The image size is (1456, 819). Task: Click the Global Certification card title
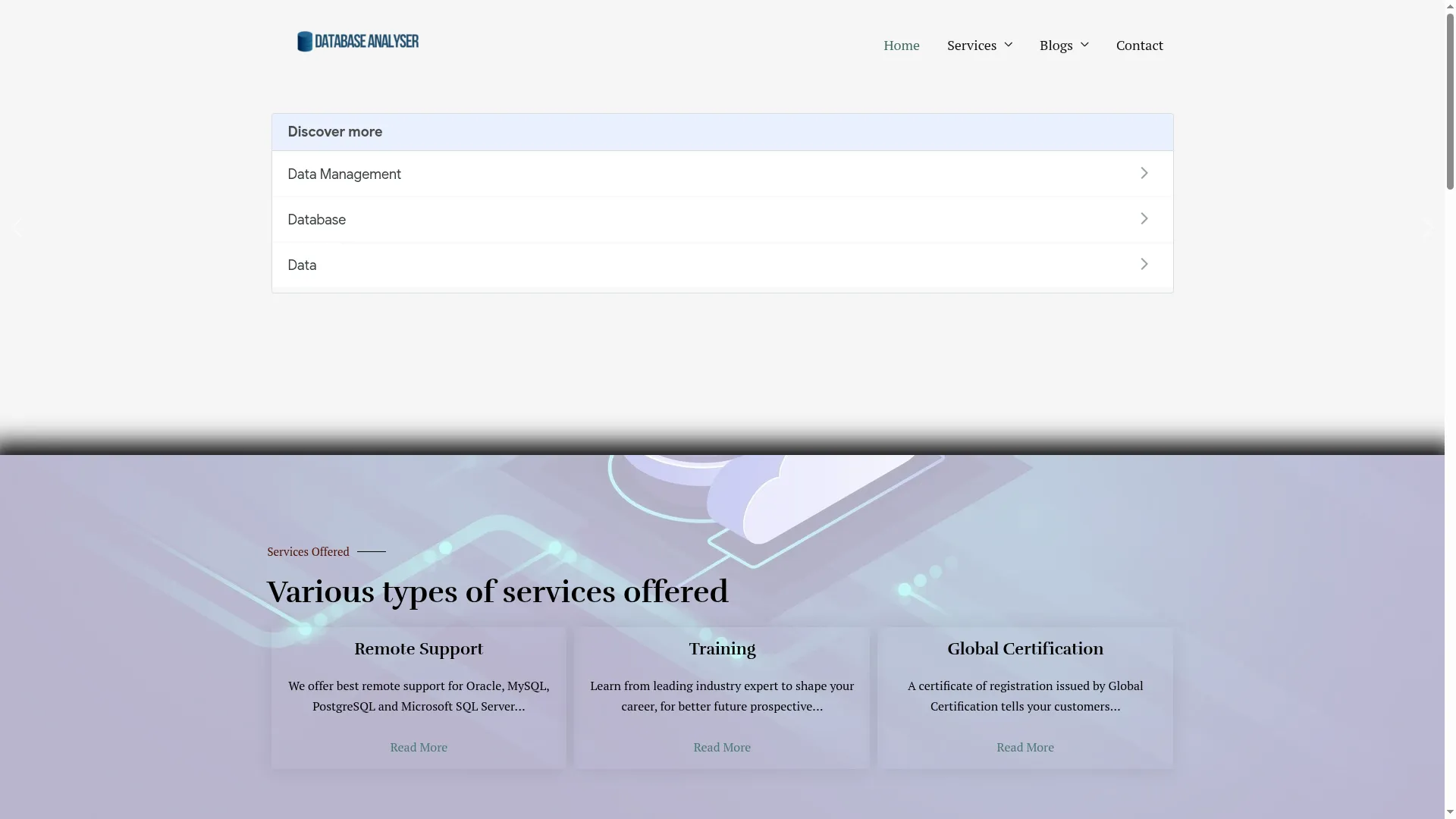coord(1025,649)
